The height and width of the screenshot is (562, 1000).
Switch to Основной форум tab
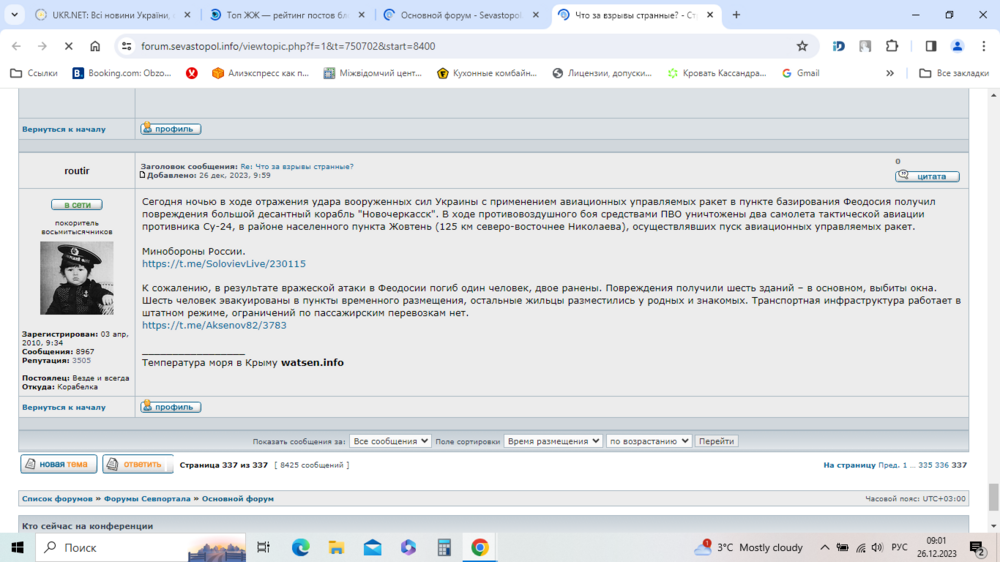pos(462,15)
